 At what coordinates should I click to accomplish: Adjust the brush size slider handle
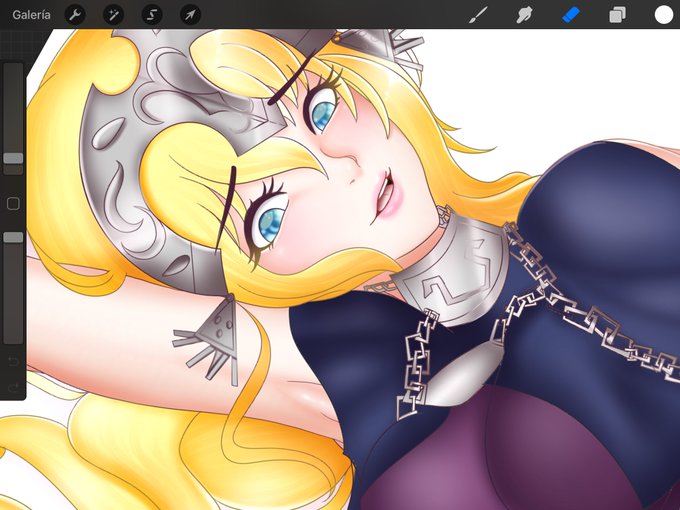13,158
